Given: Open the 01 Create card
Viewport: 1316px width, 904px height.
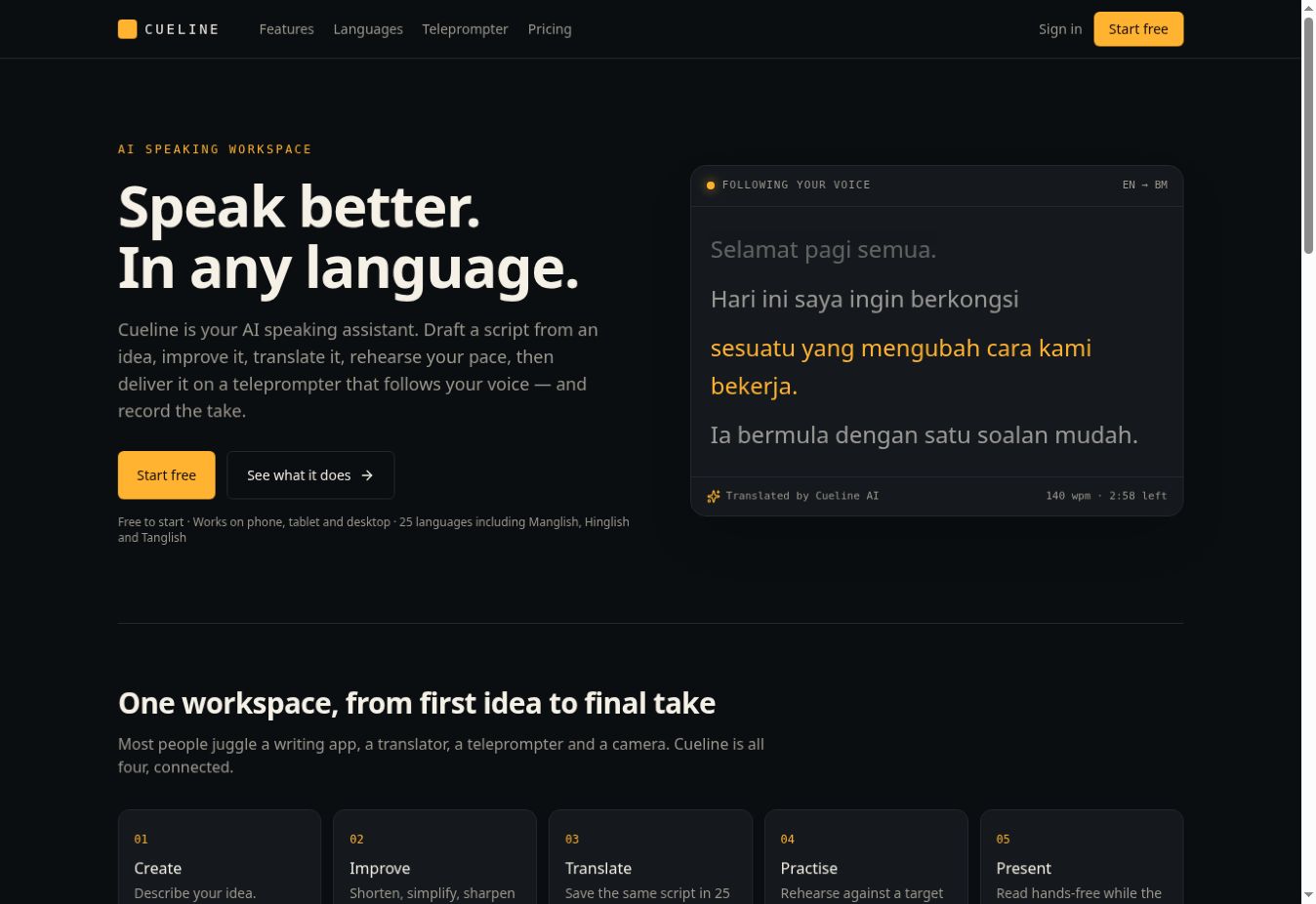Looking at the screenshot, I should coord(220,857).
